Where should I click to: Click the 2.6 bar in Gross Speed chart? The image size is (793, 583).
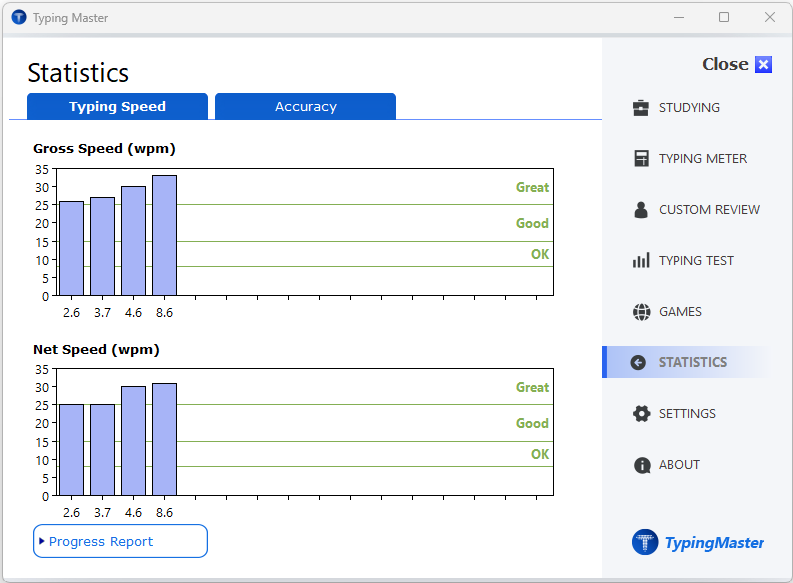[71, 248]
